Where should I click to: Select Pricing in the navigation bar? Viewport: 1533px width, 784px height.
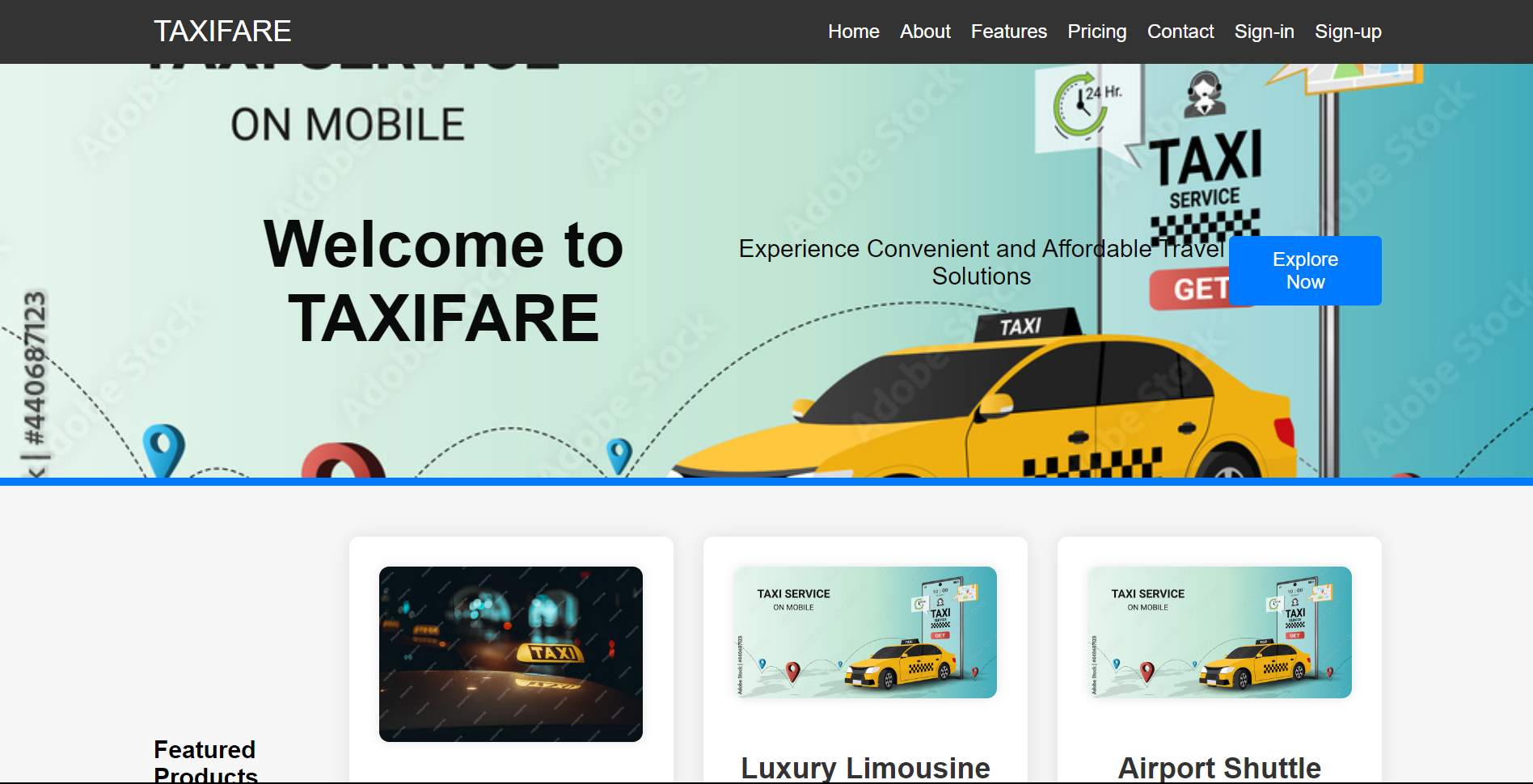pyautogui.click(x=1096, y=32)
